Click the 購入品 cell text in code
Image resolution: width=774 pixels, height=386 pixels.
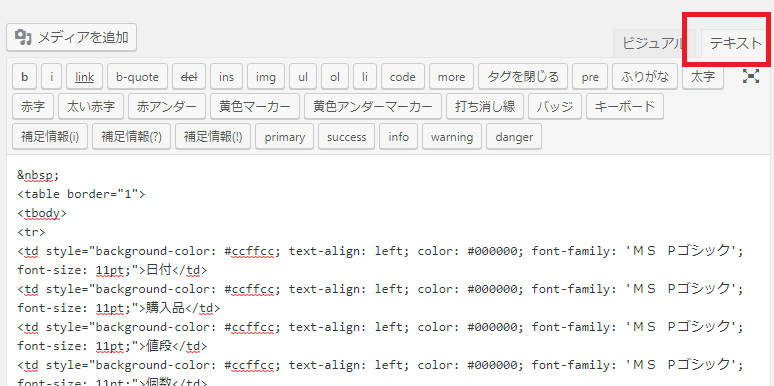[x=165, y=308]
